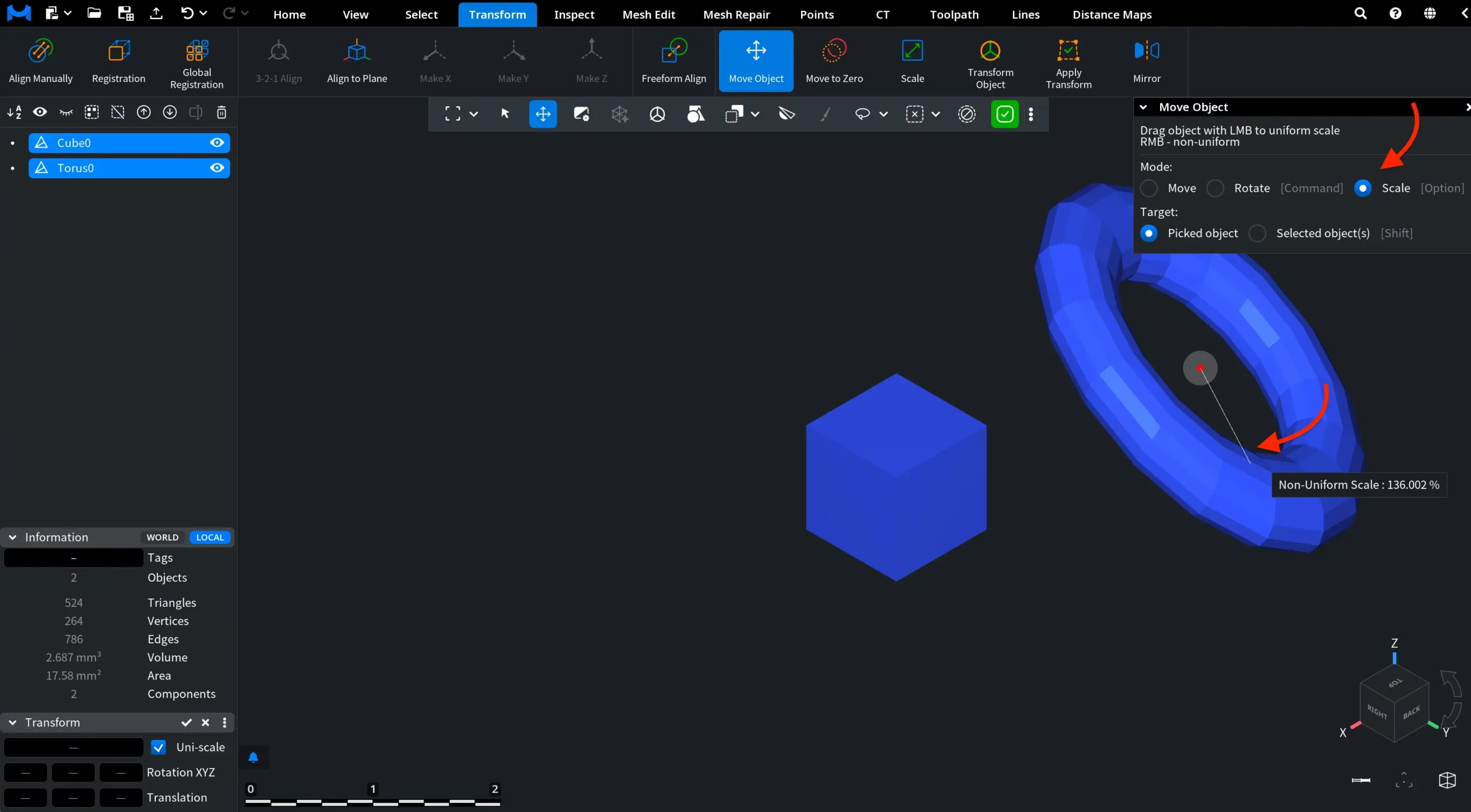Click the RIGHT face of the view cube
The height and width of the screenshot is (812, 1471).
[1377, 712]
